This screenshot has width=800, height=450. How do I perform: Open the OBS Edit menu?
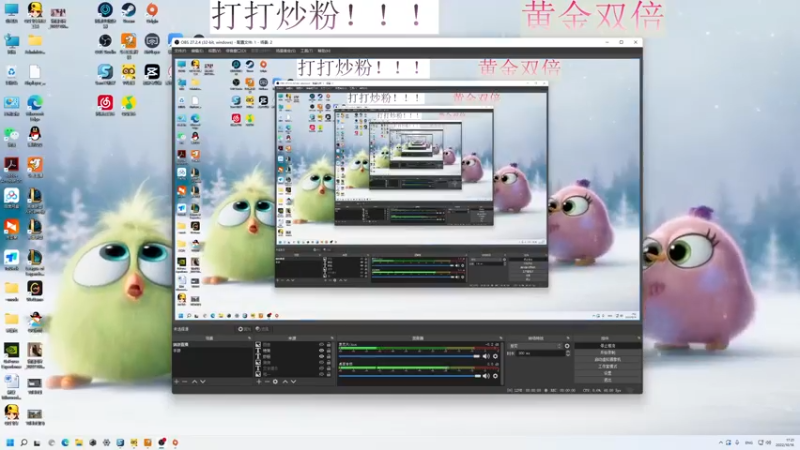coord(197,51)
